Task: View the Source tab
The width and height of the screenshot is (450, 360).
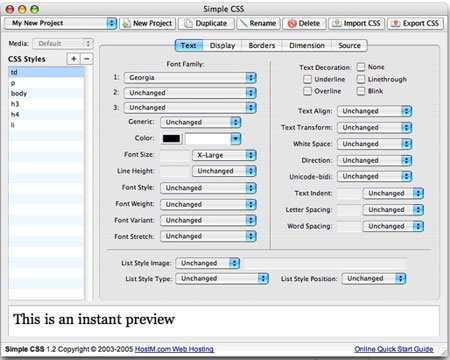Action: point(349,46)
